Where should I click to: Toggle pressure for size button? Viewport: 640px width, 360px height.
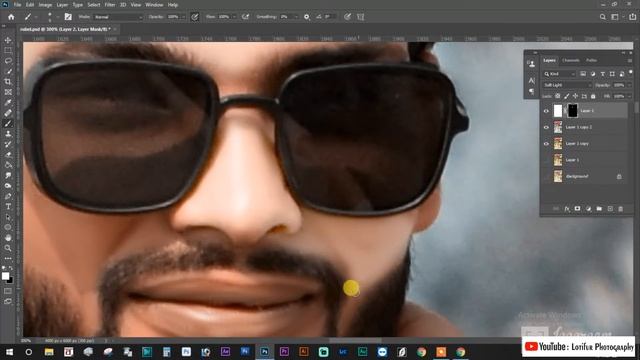[347, 17]
